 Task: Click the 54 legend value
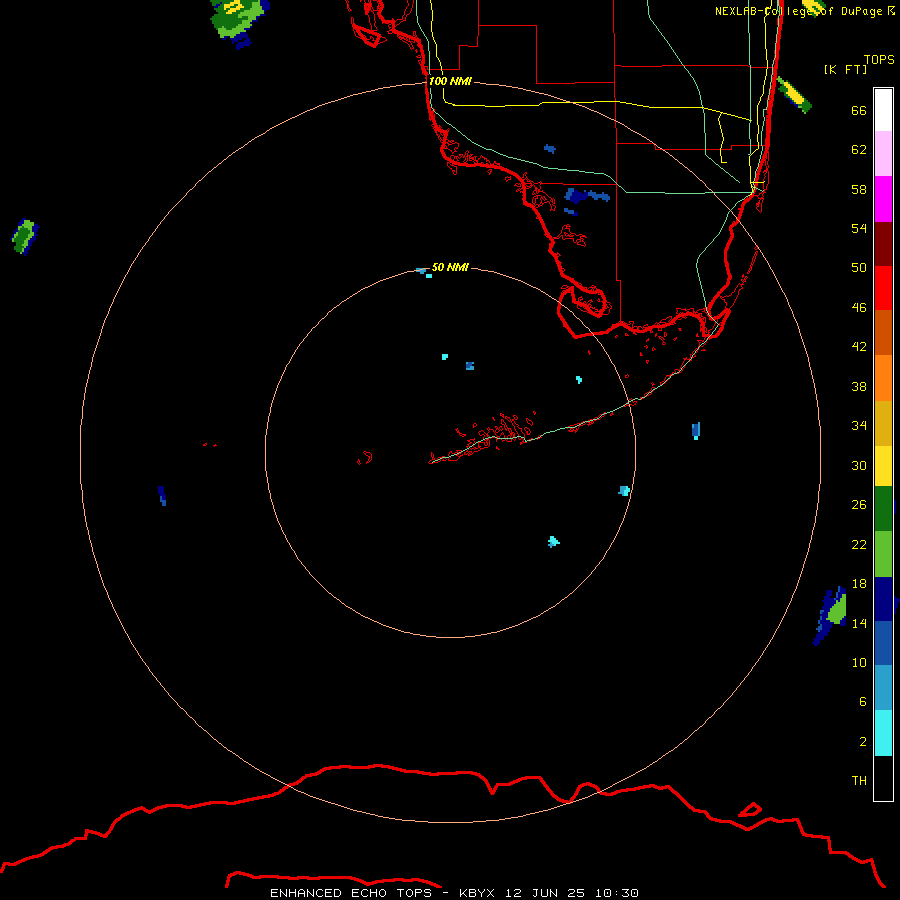[859, 228]
